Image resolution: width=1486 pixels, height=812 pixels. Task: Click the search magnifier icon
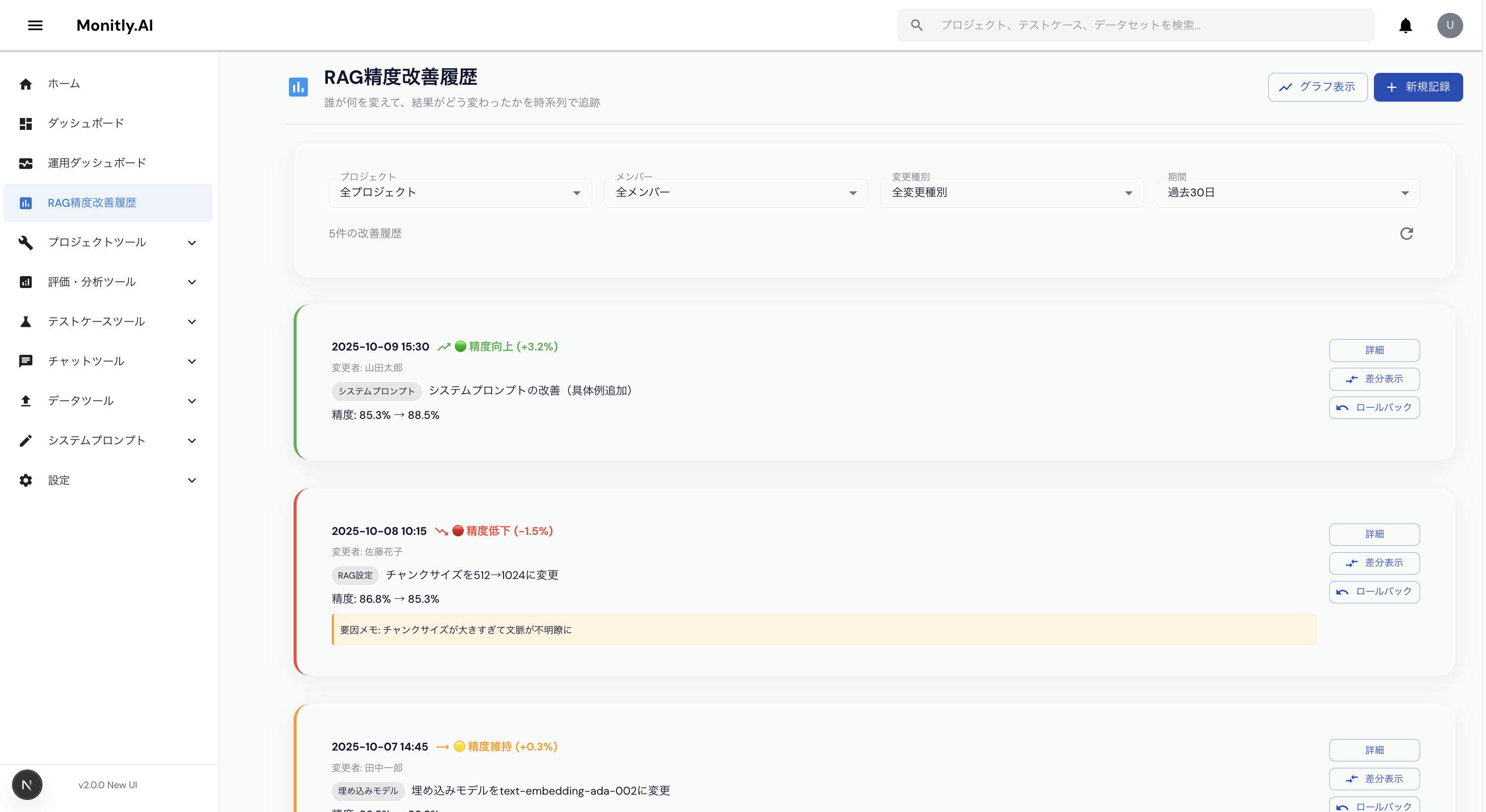coord(917,25)
